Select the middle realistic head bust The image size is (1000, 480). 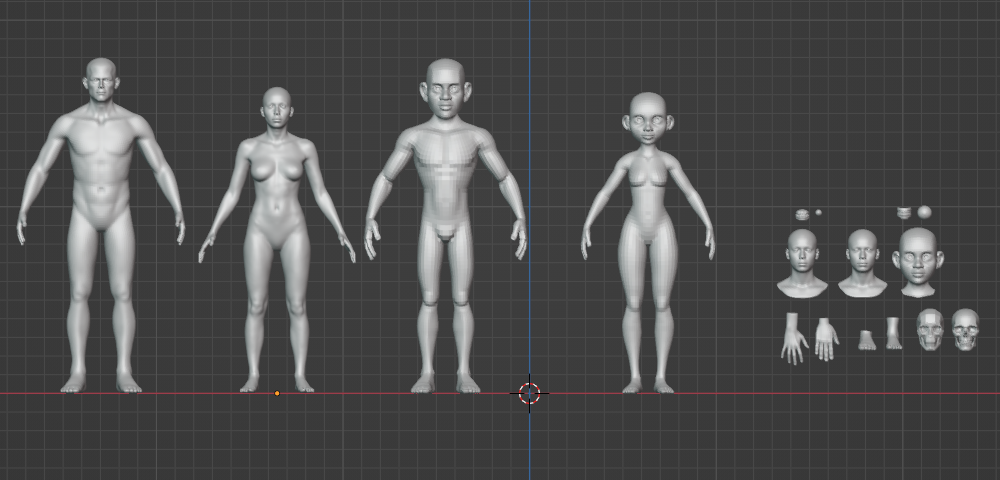(x=862, y=263)
